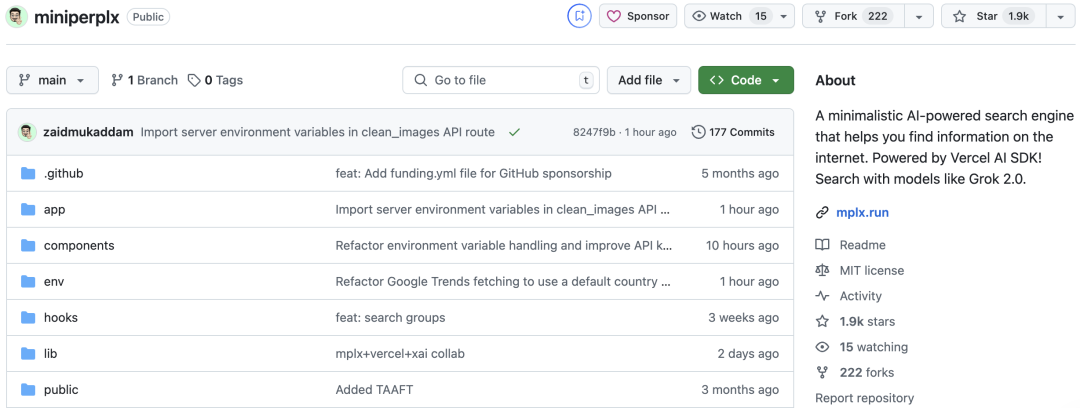This screenshot has width=1080, height=408.
Task: Open commit 'Added TAAFT' message
Action: coord(374,389)
